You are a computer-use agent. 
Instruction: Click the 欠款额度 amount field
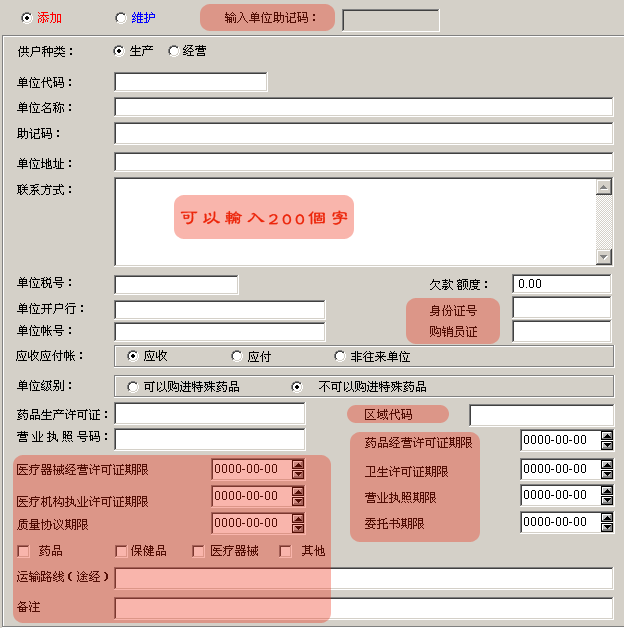[x=561, y=284]
